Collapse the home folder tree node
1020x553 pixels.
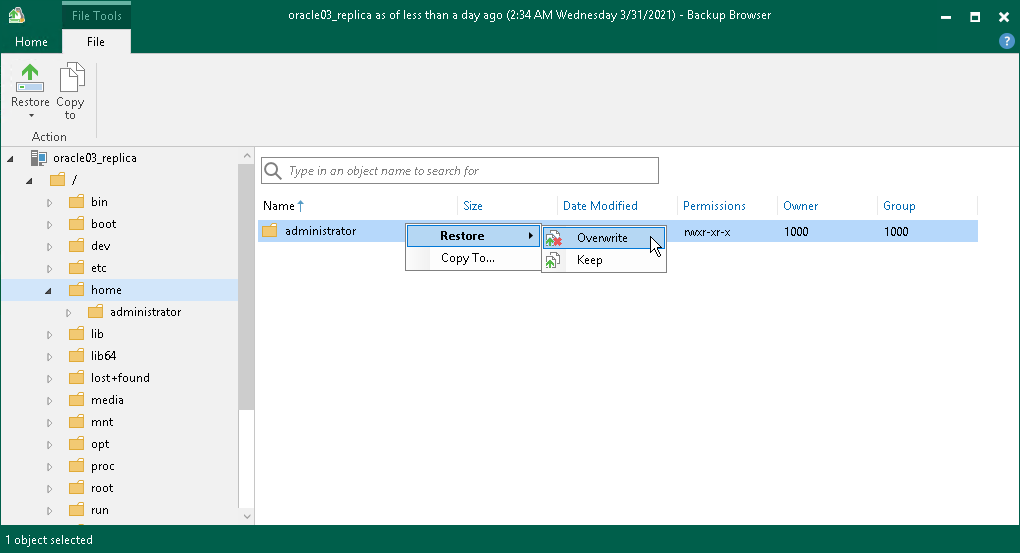click(x=49, y=291)
